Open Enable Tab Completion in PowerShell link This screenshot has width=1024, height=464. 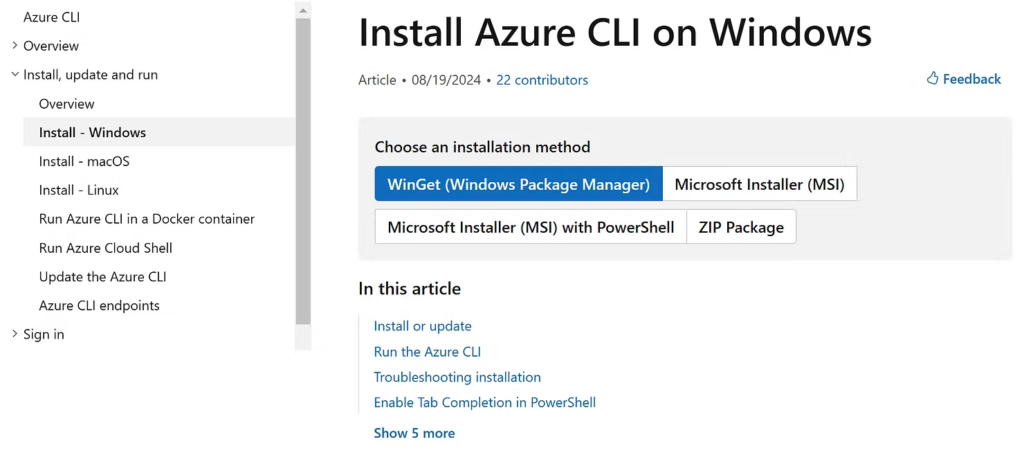pyautogui.click(x=485, y=403)
